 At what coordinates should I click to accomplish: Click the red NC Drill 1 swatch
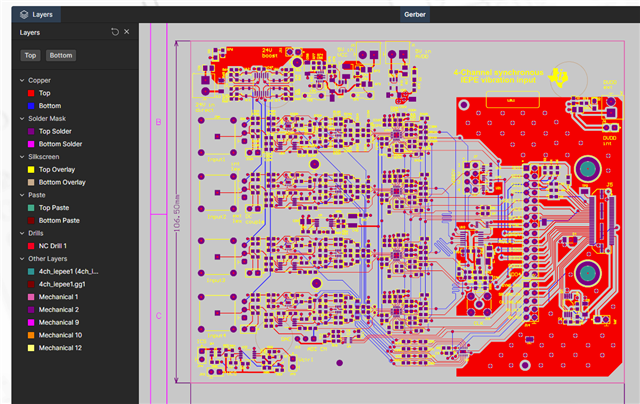tap(31, 246)
